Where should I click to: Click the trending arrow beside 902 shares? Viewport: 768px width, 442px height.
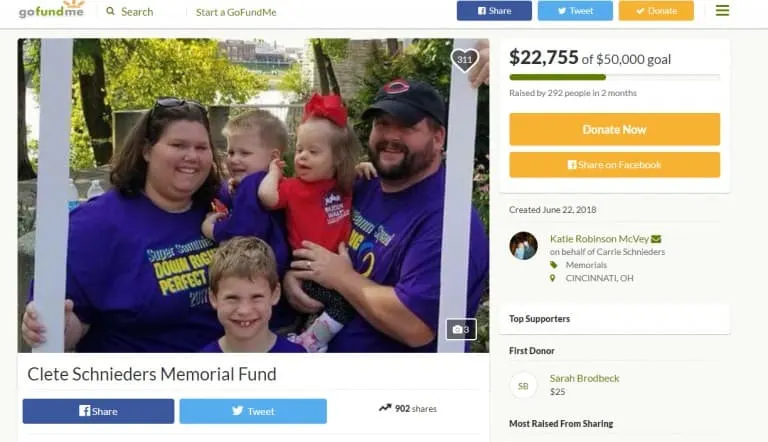385,408
